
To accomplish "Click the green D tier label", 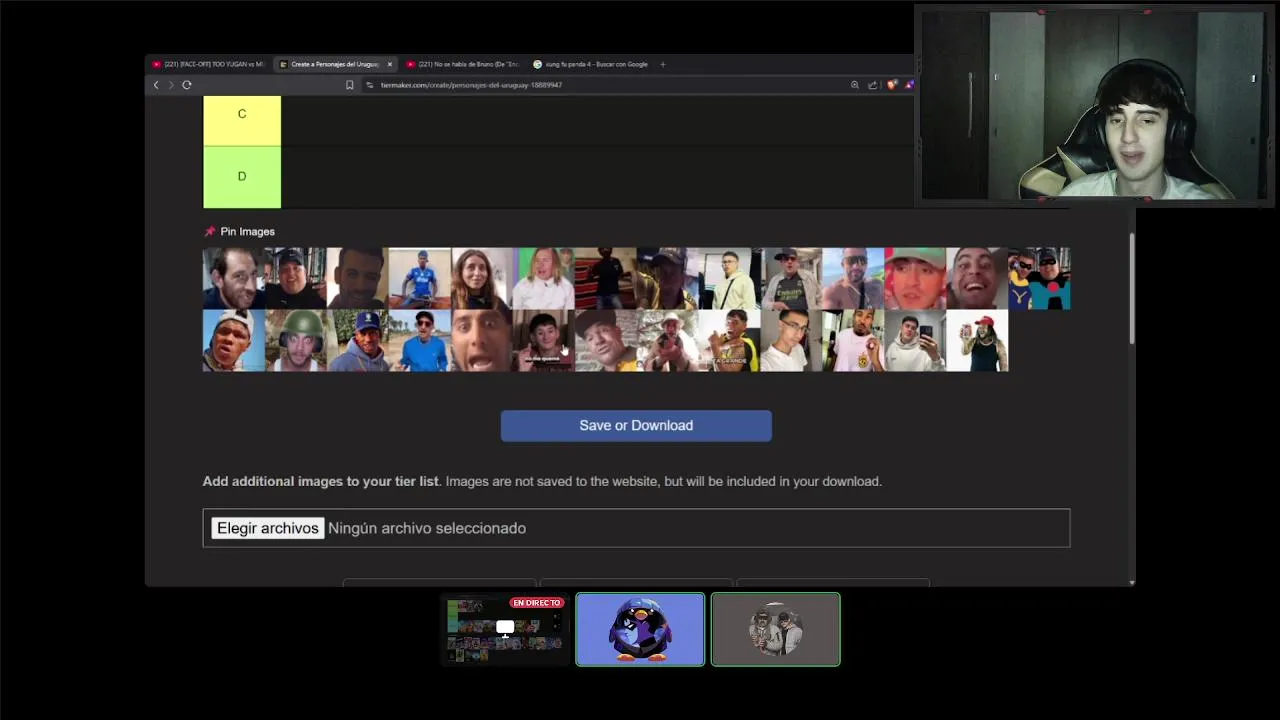I will [x=242, y=177].
